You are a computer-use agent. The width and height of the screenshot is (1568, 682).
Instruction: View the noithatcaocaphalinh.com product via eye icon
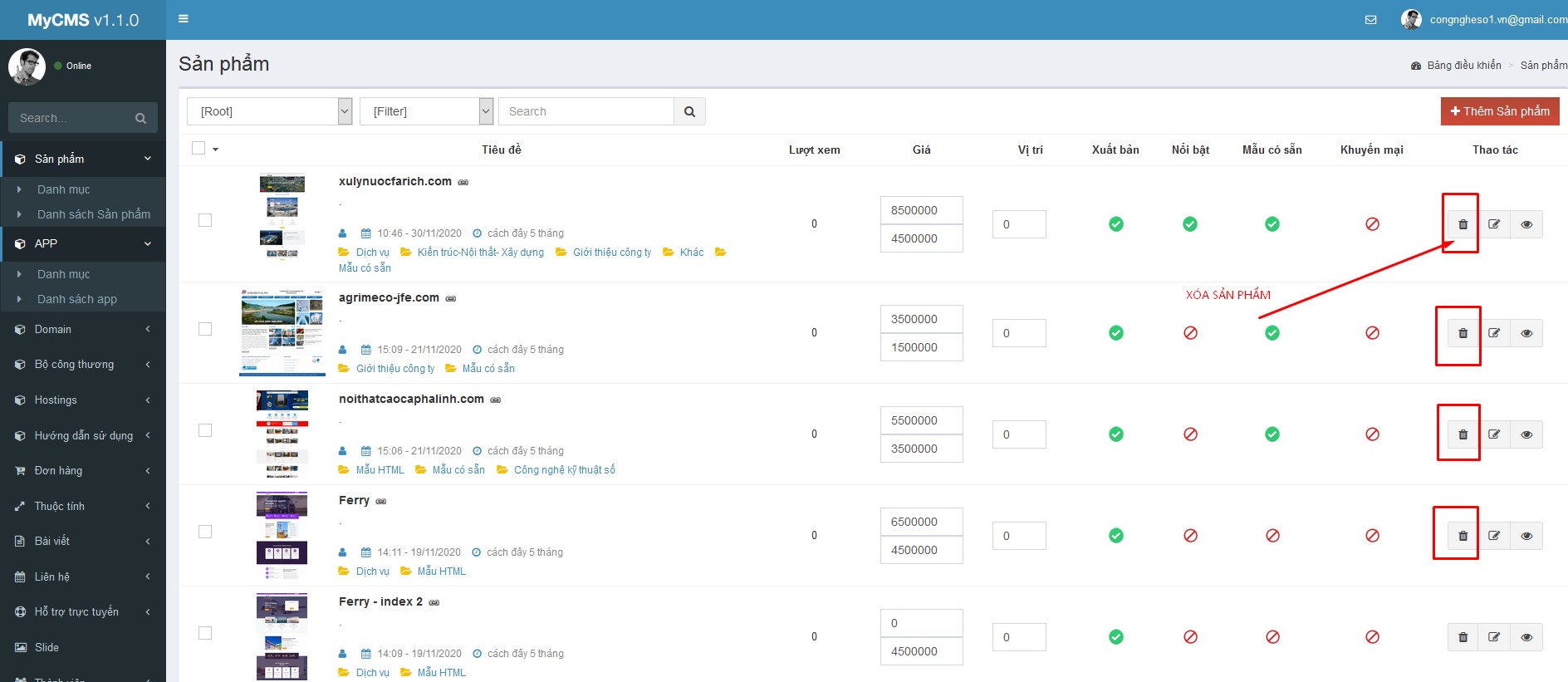click(x=1526, y=434)
